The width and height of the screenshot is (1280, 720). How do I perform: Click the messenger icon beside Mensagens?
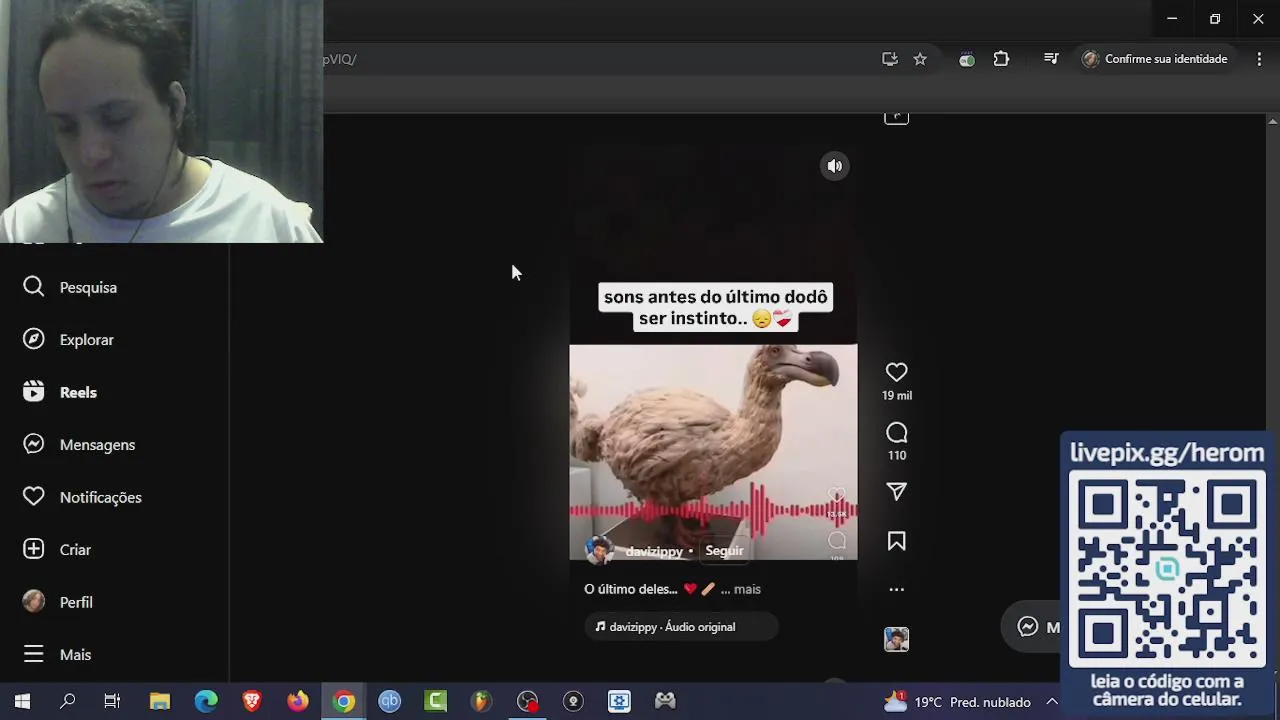(34, 444)
